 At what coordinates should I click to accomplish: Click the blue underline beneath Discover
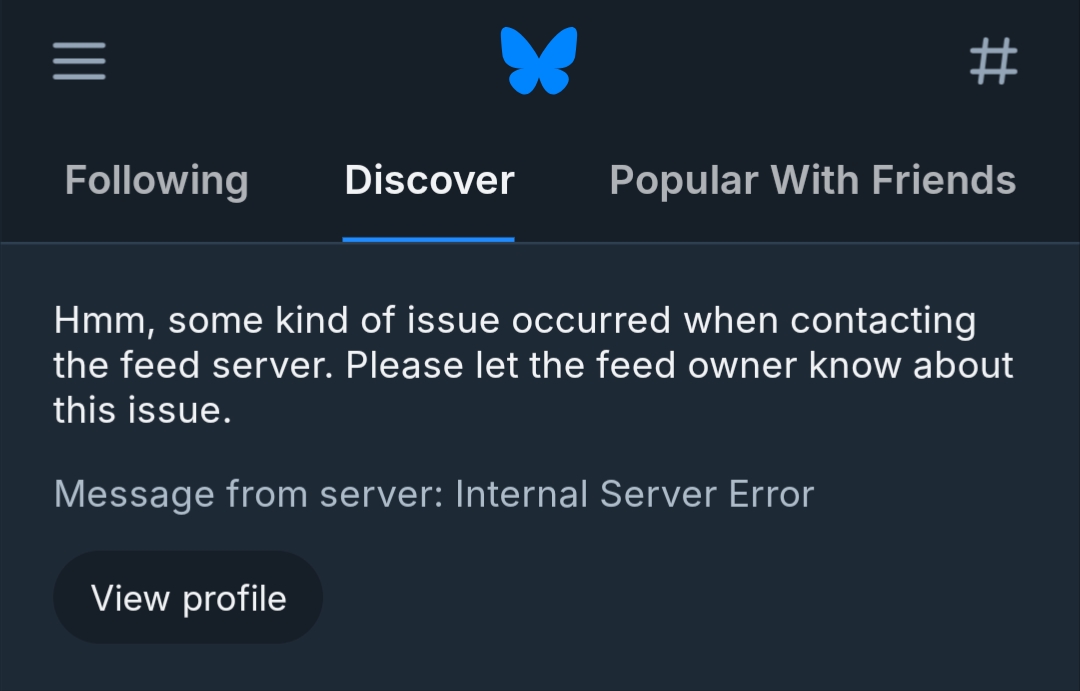click(x=428, y=239)
